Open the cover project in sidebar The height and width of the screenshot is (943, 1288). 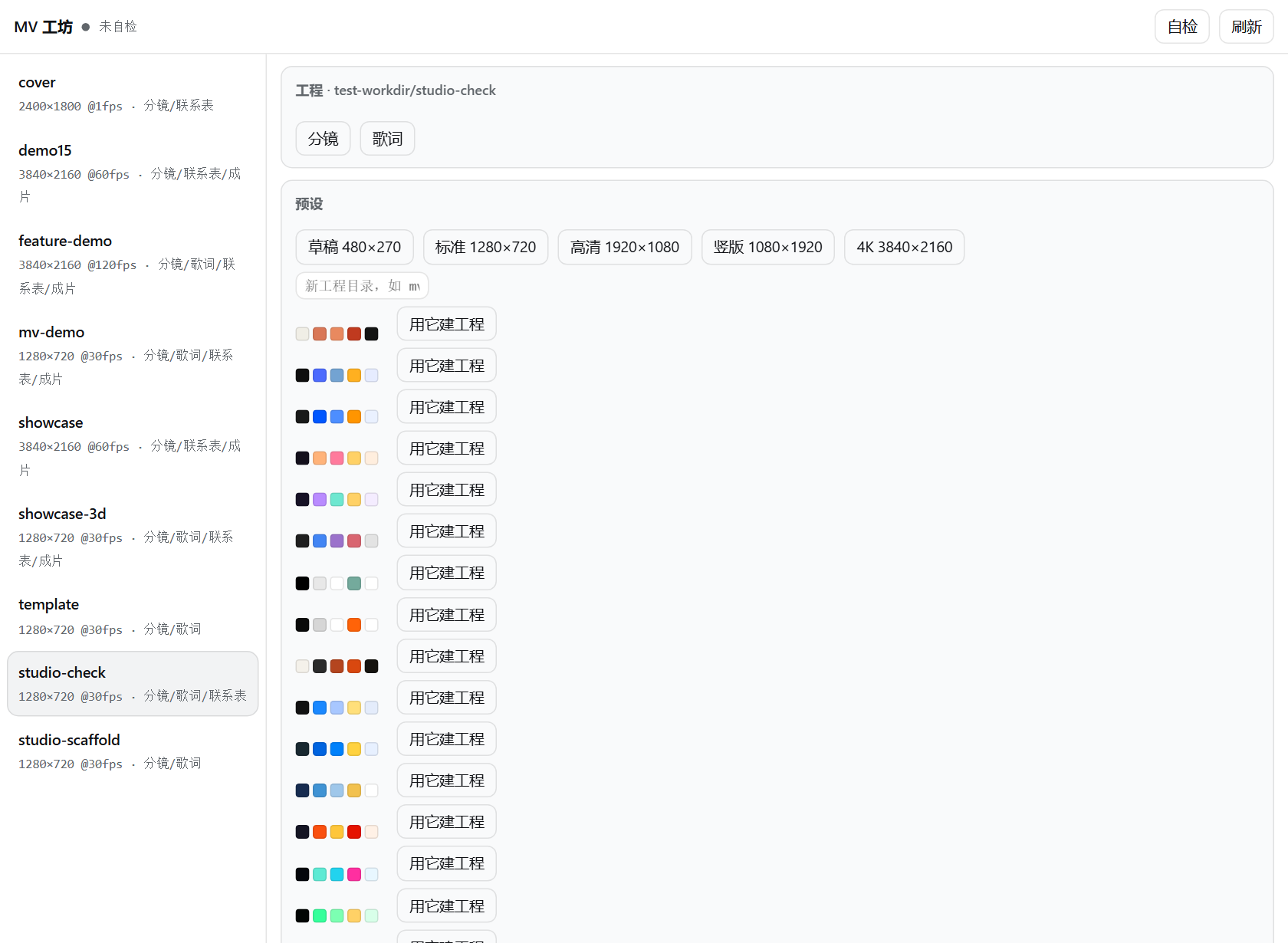[x=133, y=94]
